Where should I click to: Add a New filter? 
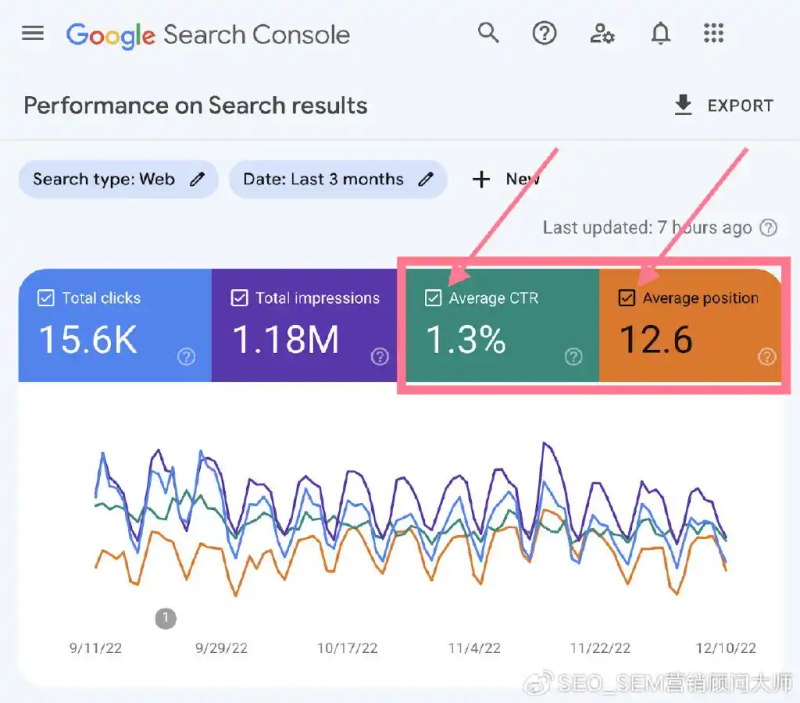(505, 180)
